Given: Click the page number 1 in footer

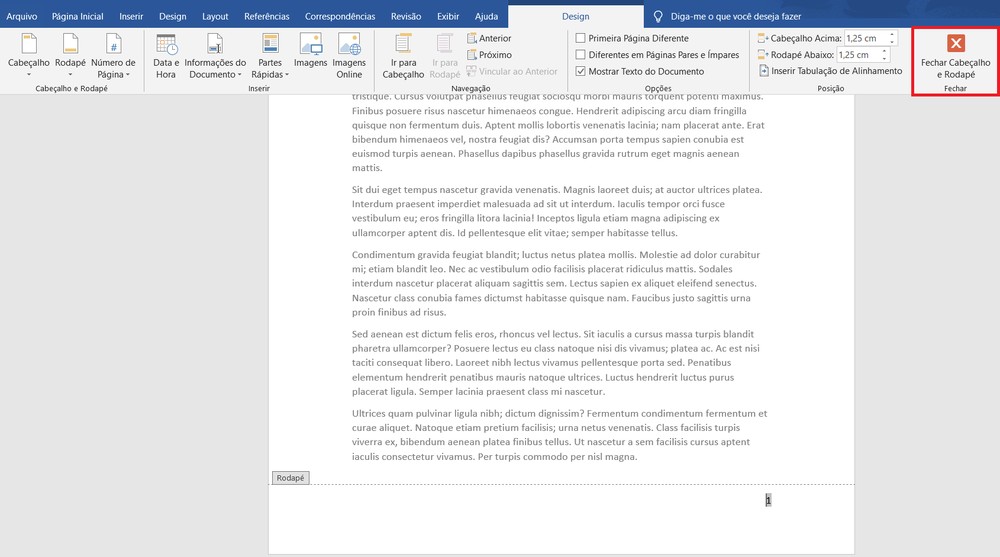Looking at the screenshot, I should point(768,501).
